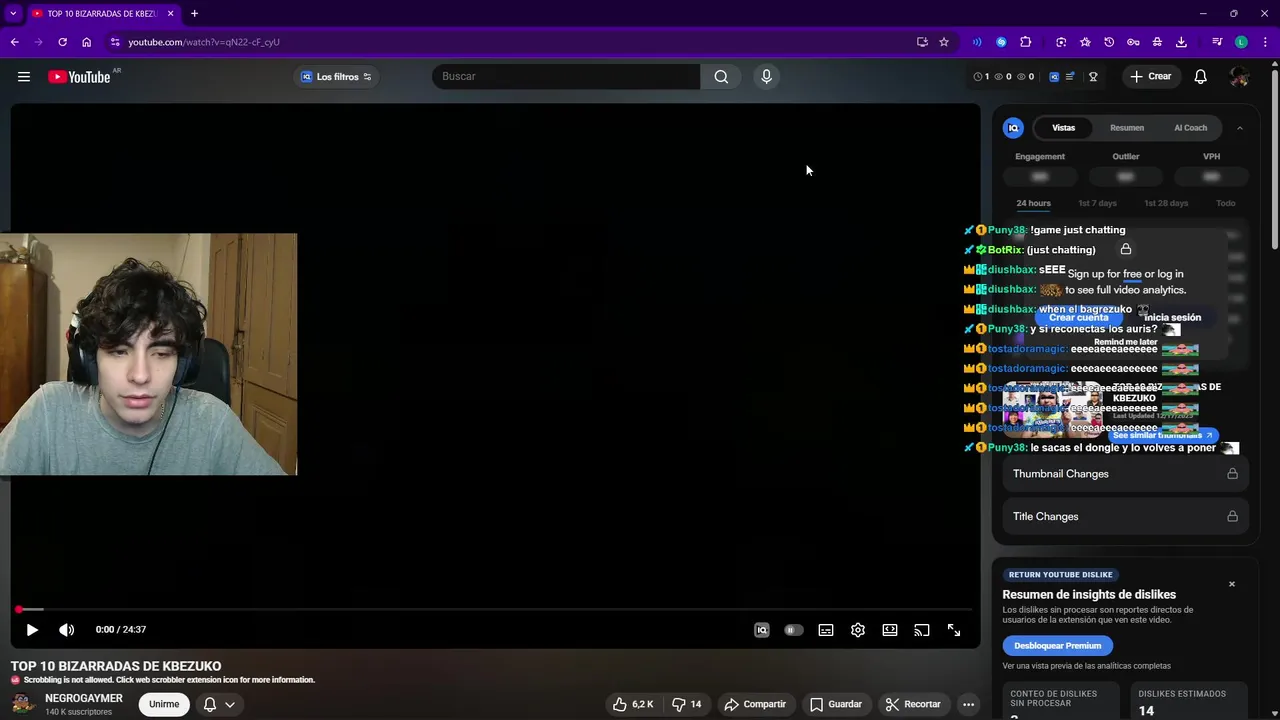
Task: Select the 24 hours range
Action: point(1033,203)
